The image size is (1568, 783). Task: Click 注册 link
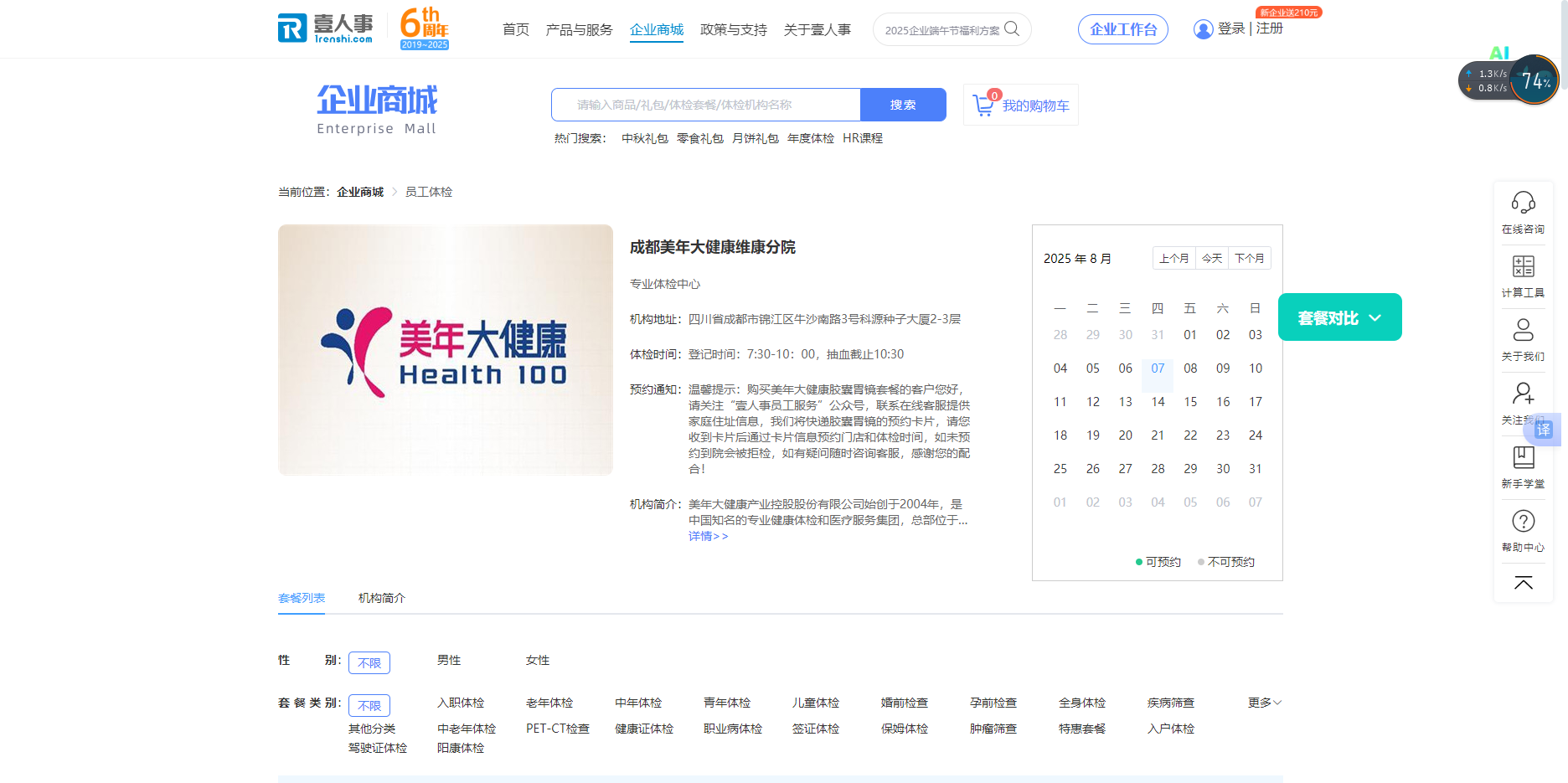click(x=1270, y=28)
